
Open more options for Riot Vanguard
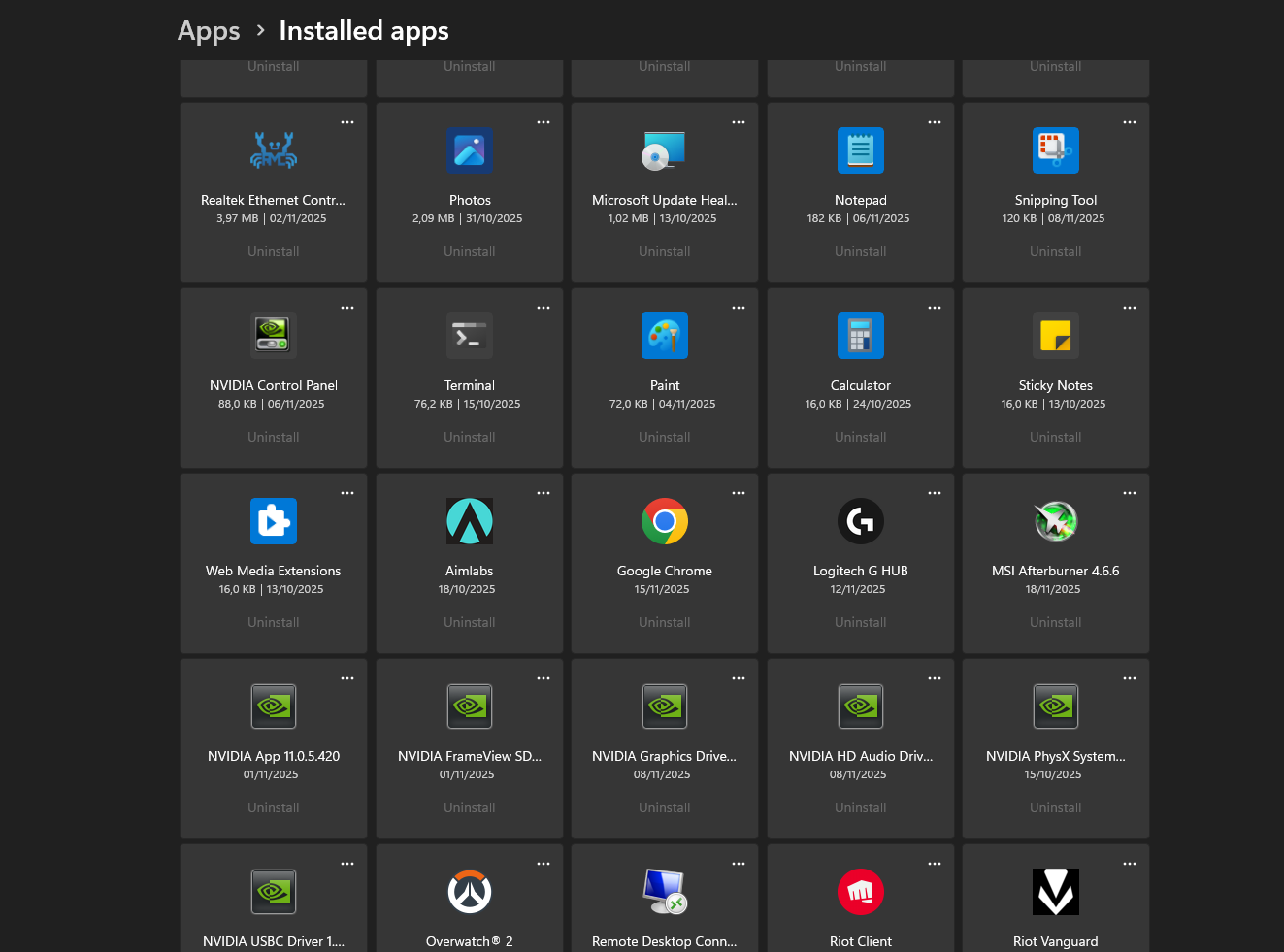tap(1130, 864)
